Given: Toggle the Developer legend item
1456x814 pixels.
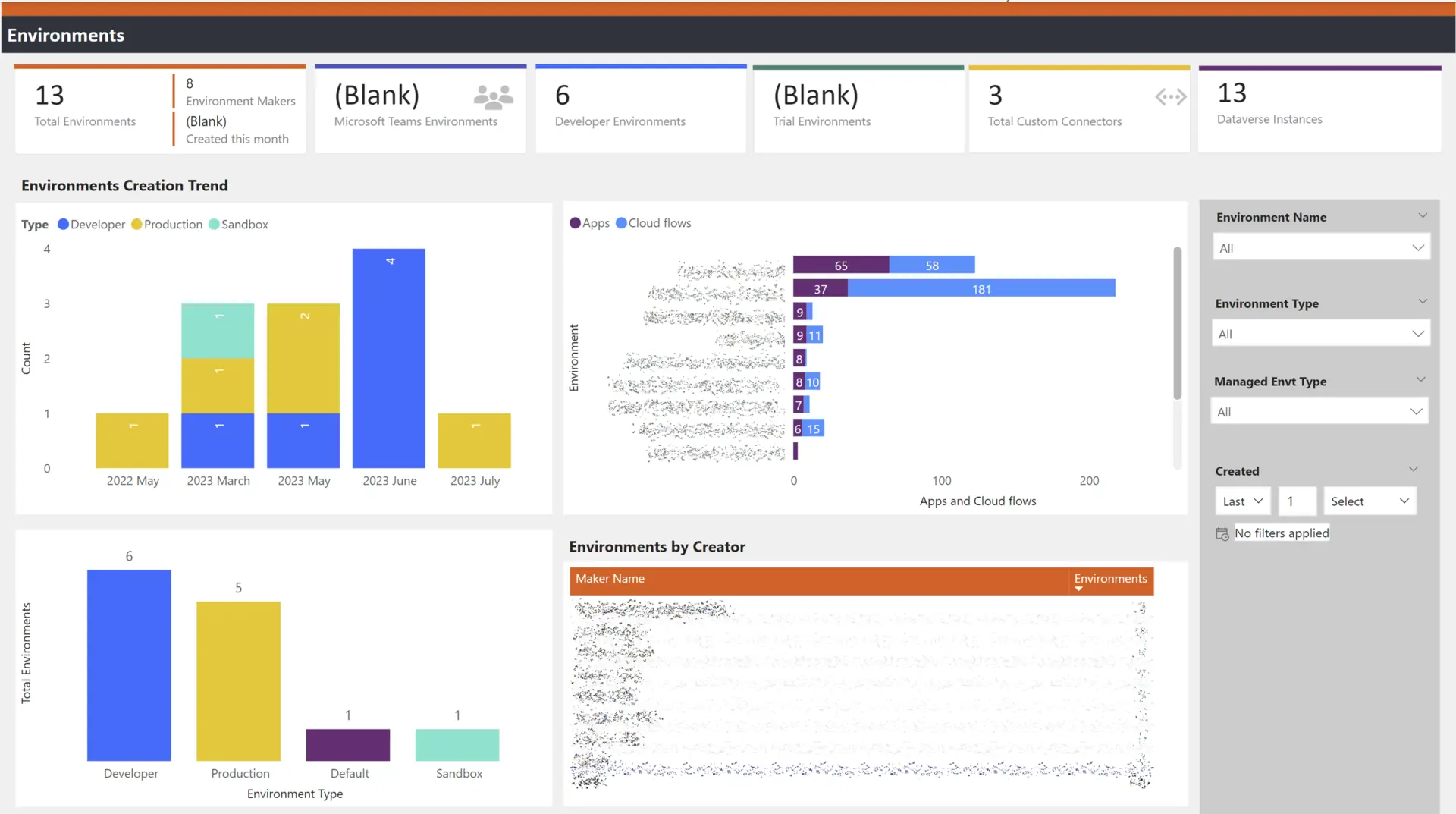Looking at the screenshot, I should tap(91, 225).
